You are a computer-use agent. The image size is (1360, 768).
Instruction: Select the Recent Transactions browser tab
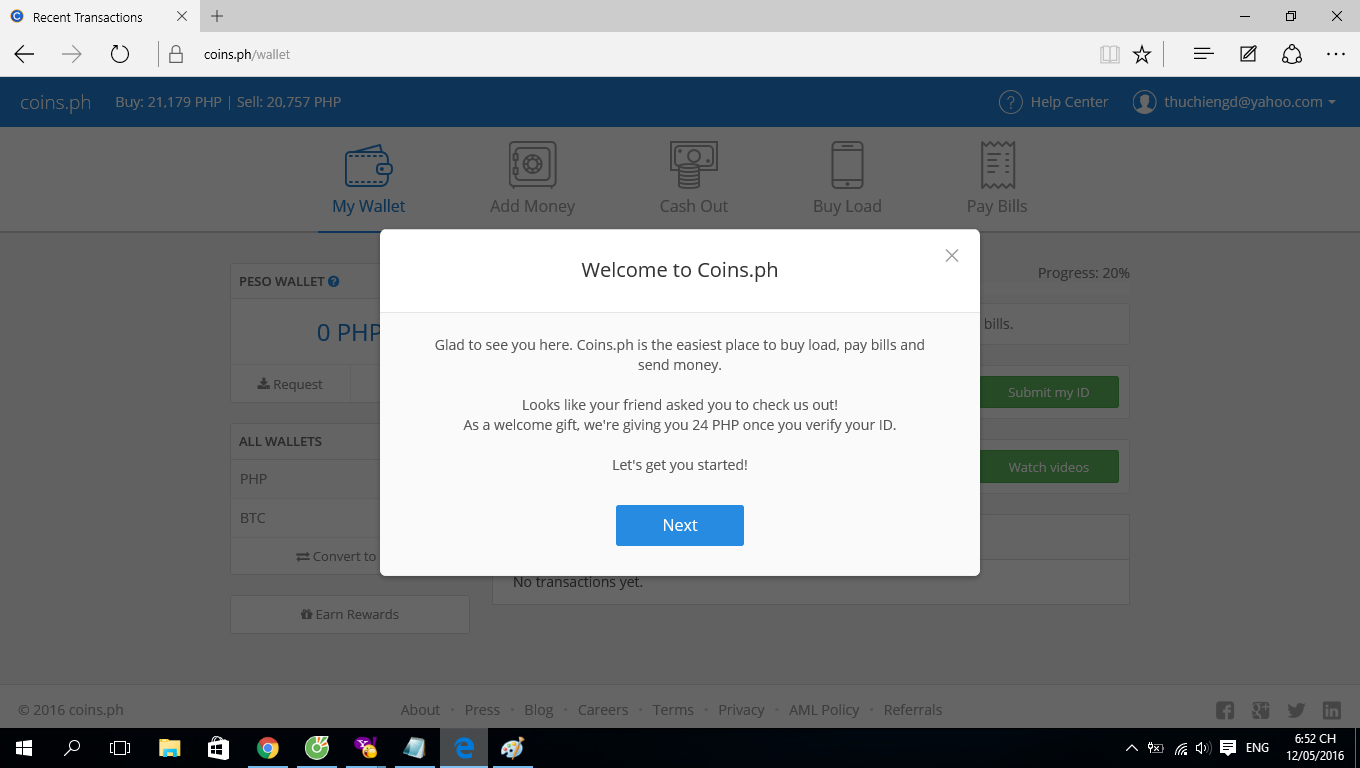tap(98, 17)
